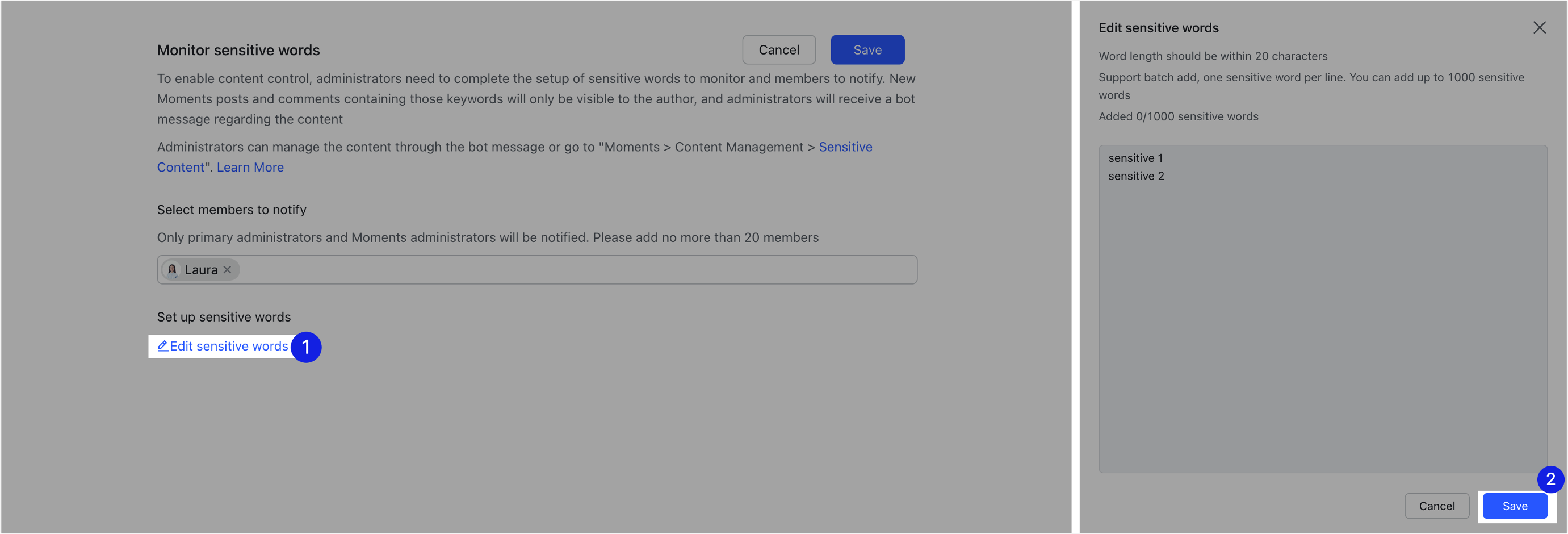Viewport: 1568px width, 534px height.
Task: Open the Sensitive Content link
Action: [845, 147]
